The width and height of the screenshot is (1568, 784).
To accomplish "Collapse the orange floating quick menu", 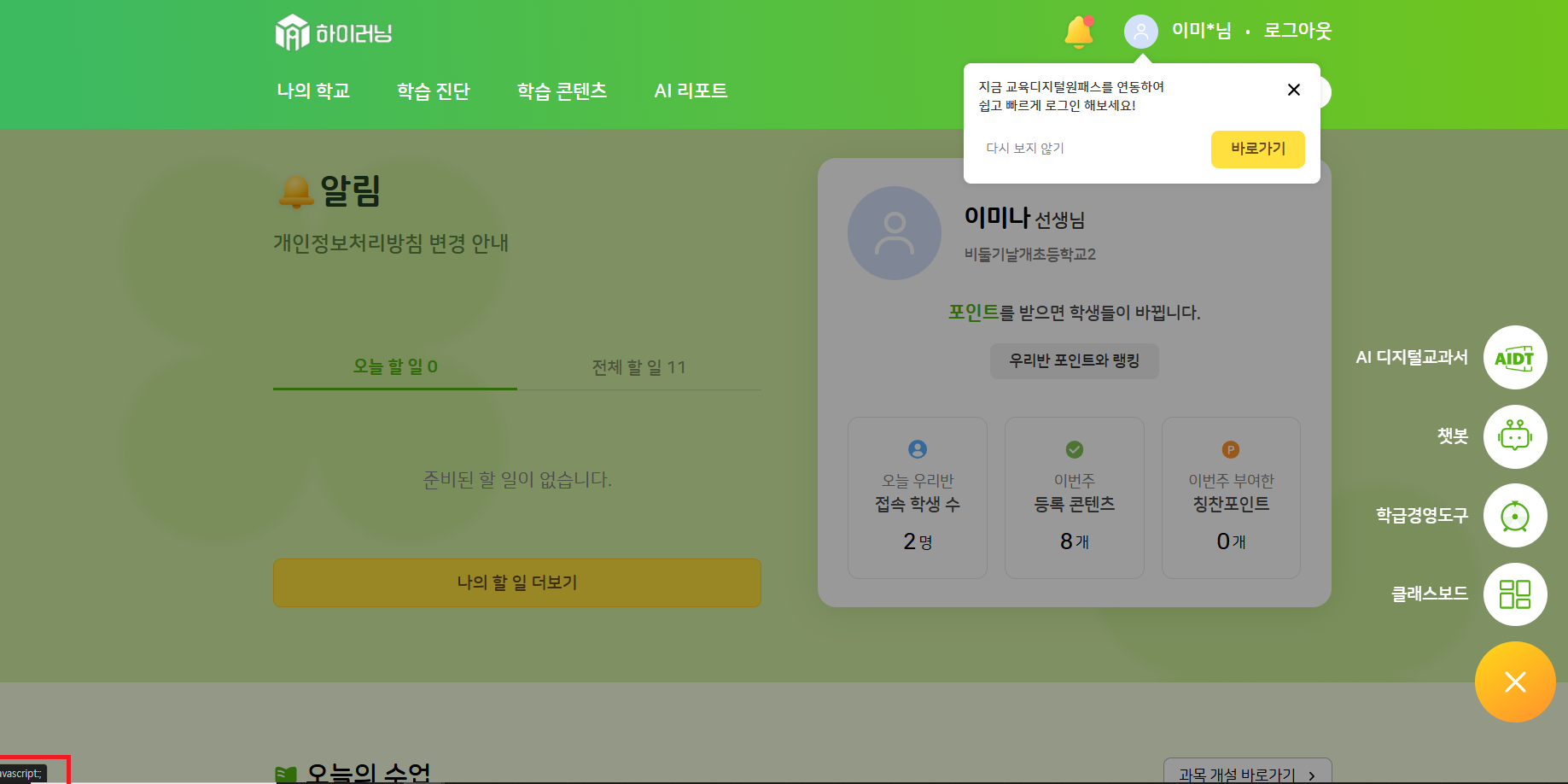I will pos(1514,682).
